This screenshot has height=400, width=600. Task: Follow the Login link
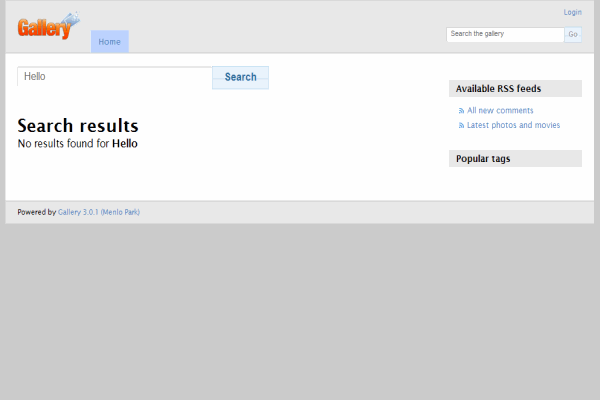coord(572,12)
